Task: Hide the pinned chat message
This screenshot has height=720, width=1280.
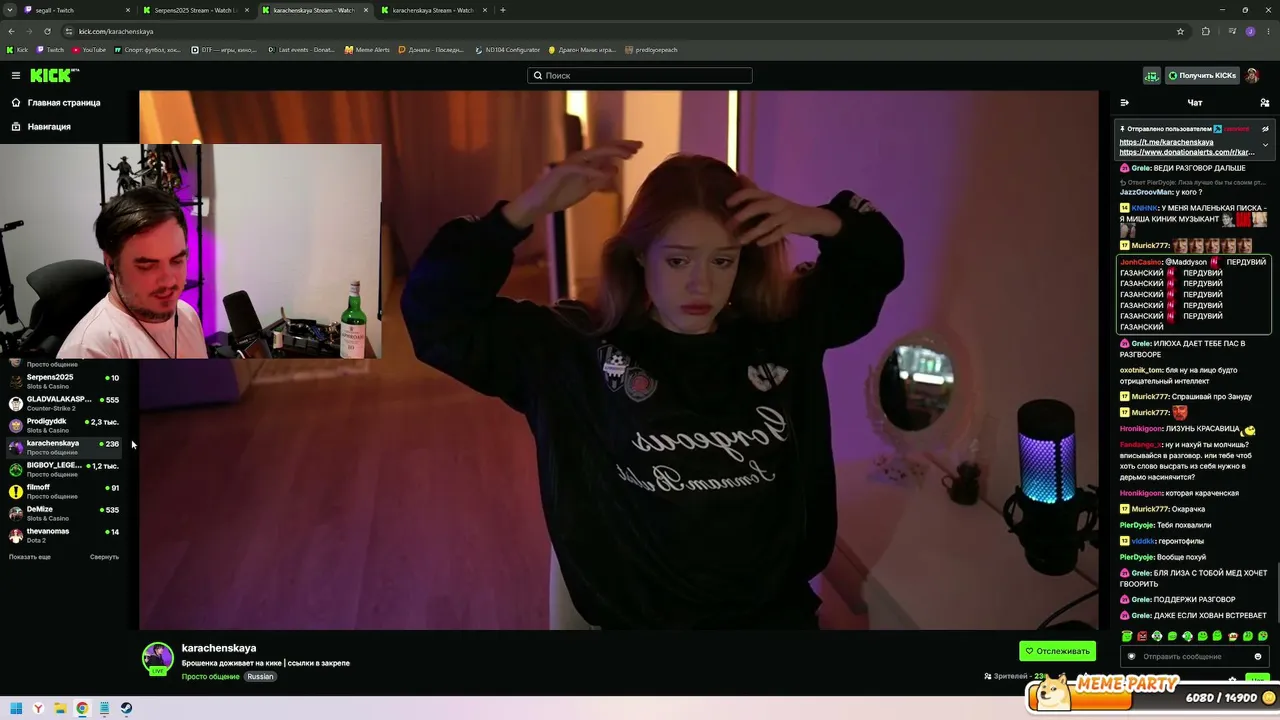Action: tap(1265, 129)
